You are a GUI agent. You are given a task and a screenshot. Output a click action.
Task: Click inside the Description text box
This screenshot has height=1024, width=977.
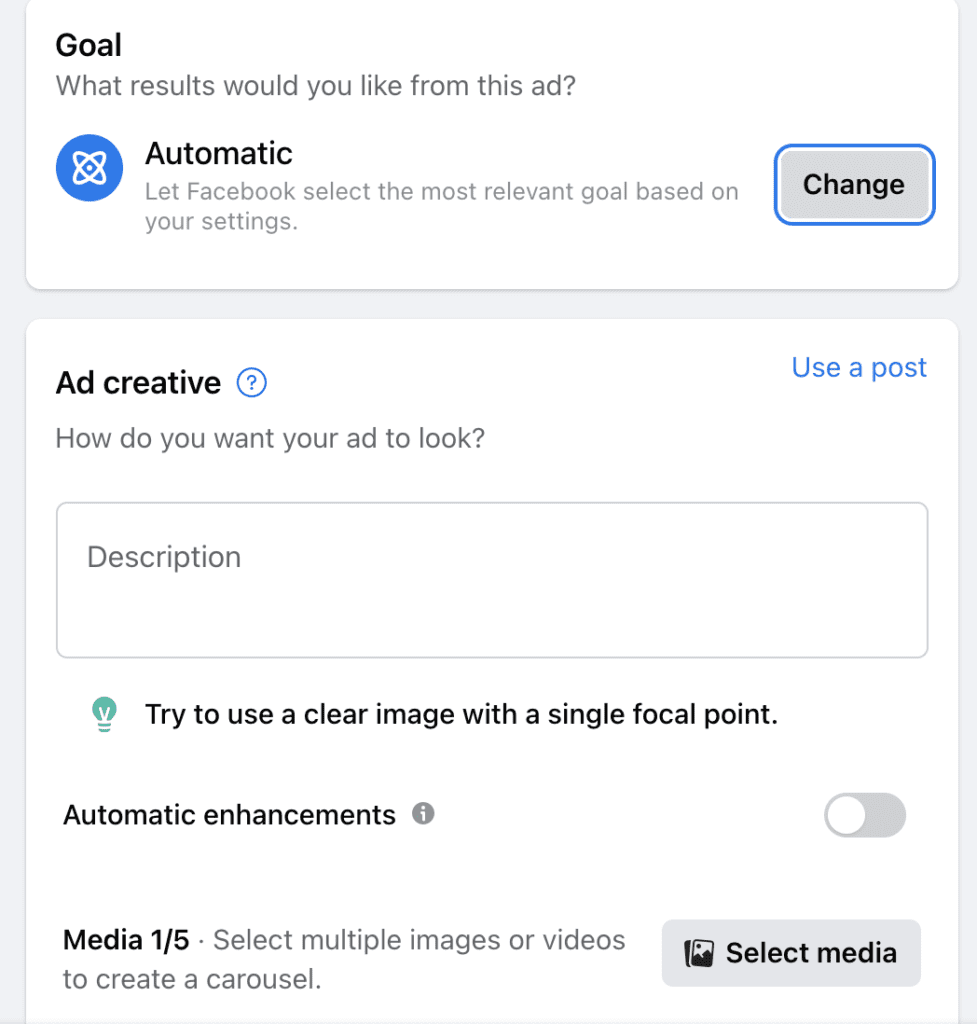[490, 580]
